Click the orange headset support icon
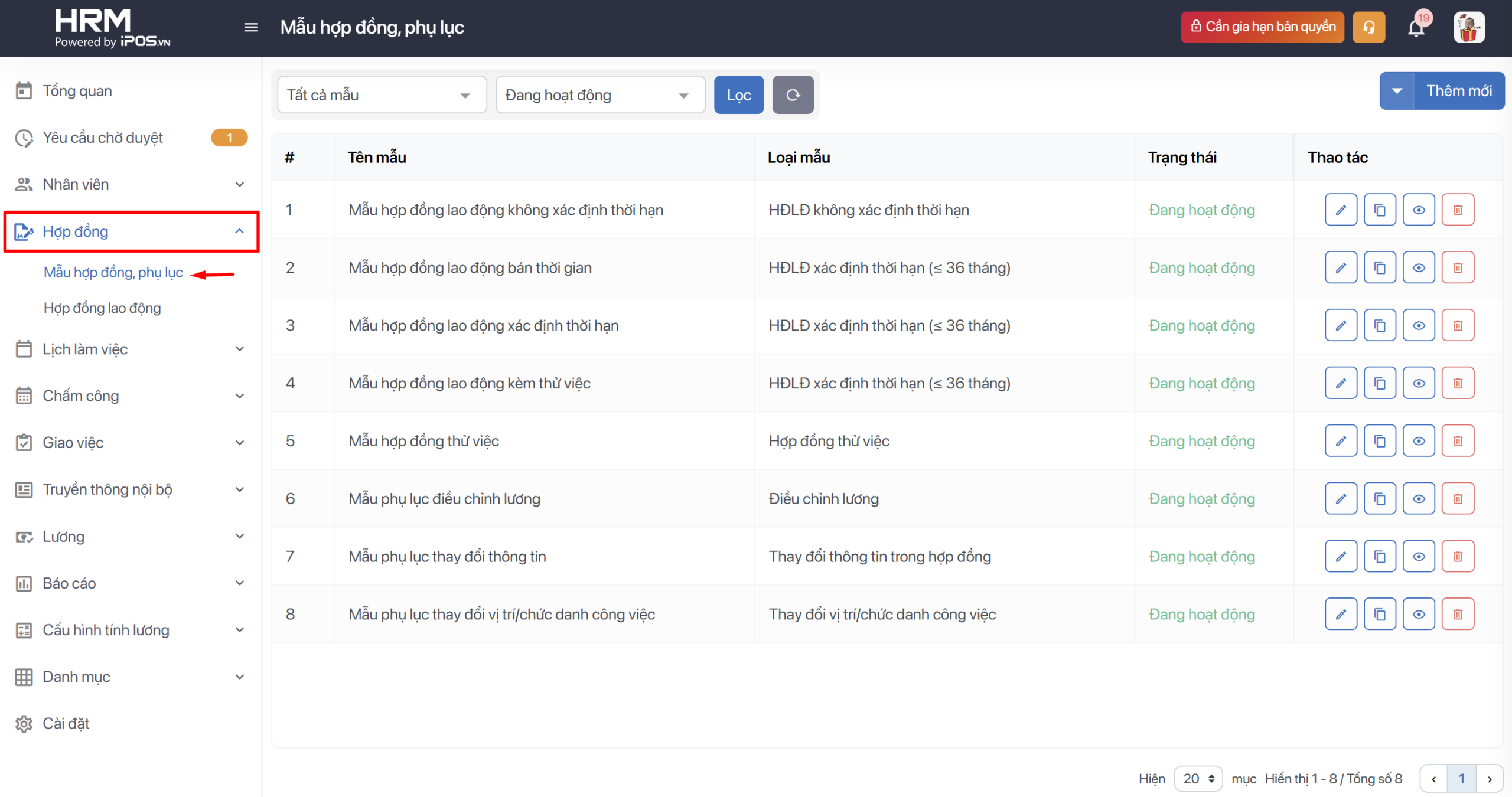1512x797 pixels. pos(1368,27)
